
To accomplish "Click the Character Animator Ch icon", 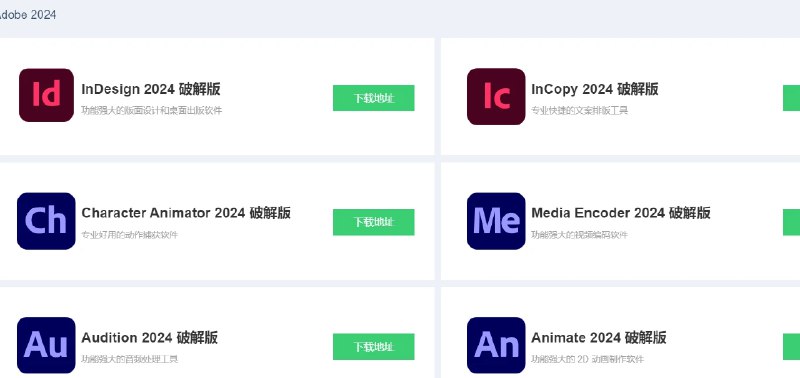I will [46, 221].
